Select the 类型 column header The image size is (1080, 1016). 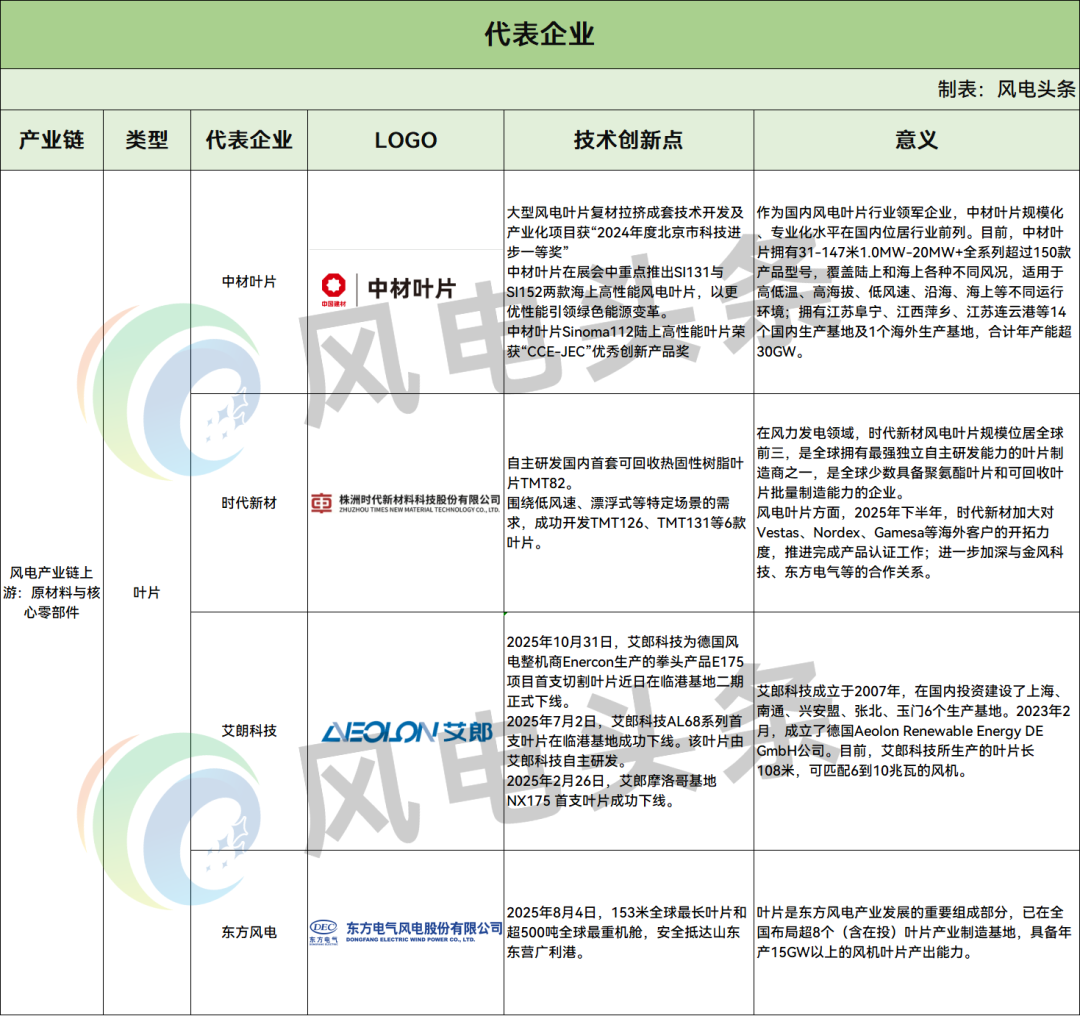[x=147, y=140]
